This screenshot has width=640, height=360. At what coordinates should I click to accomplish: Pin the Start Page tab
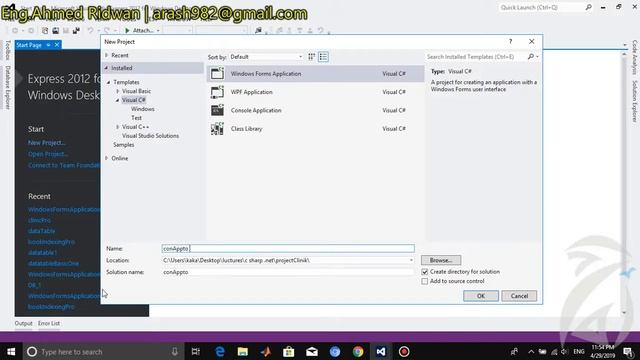48,45
